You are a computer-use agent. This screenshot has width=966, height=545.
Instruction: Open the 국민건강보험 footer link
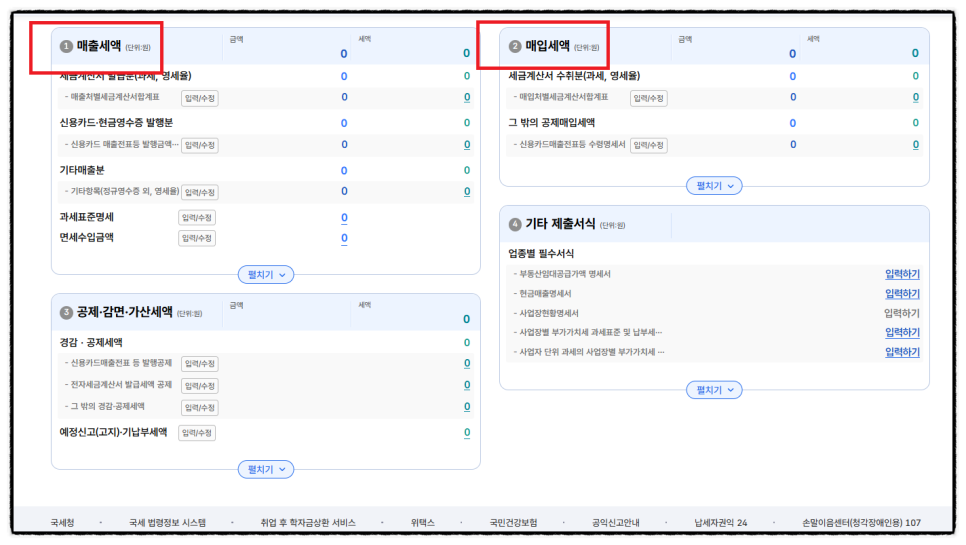(x=513, y=523)
